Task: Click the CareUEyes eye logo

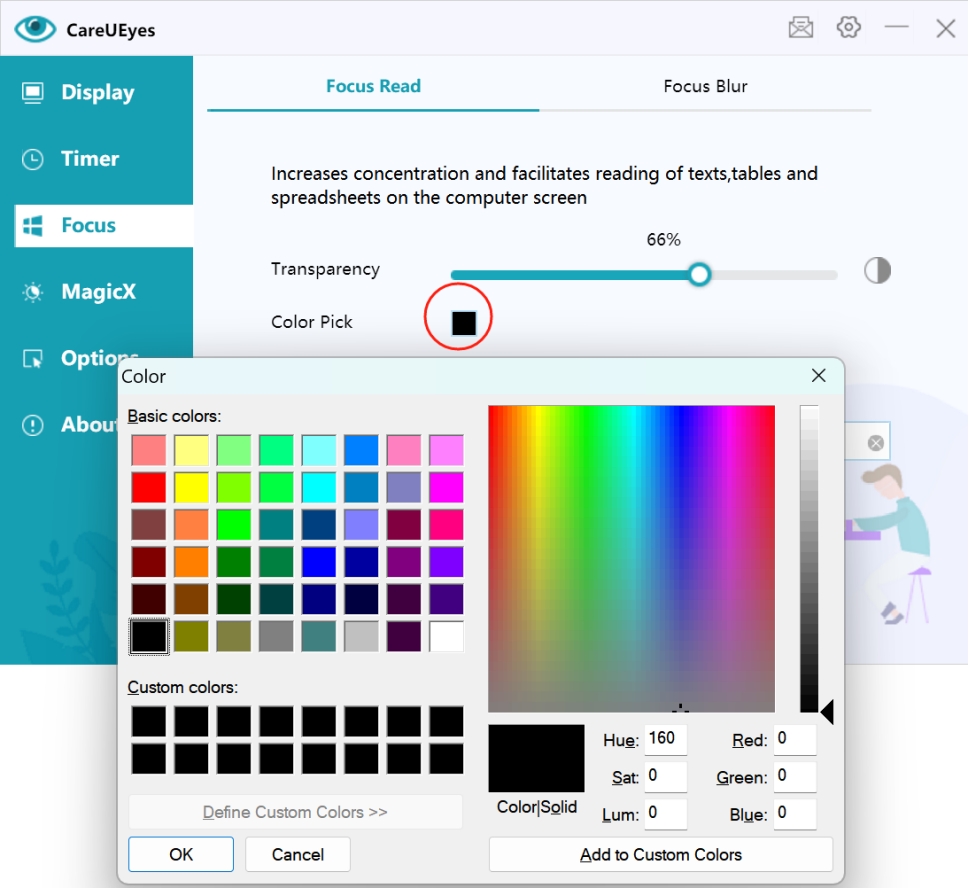Action: [35, 29]
